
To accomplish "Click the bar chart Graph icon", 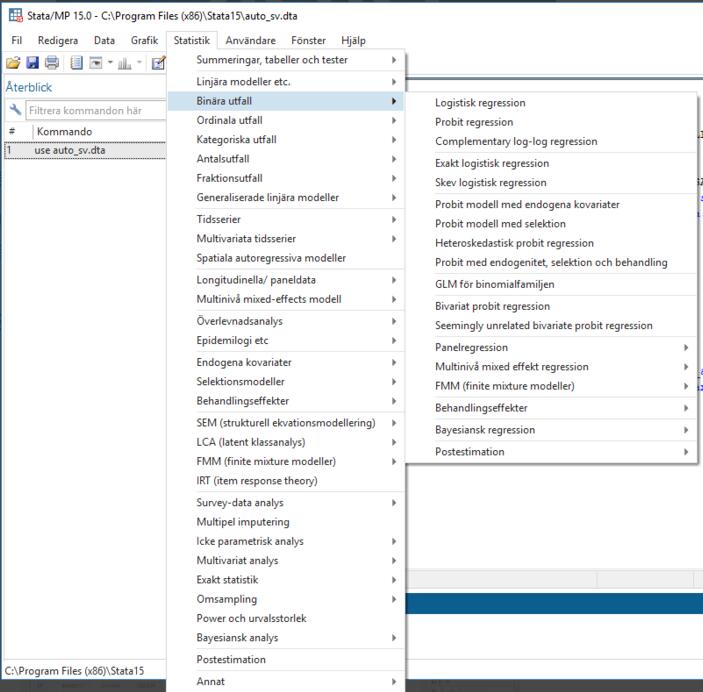I will 125,63.
